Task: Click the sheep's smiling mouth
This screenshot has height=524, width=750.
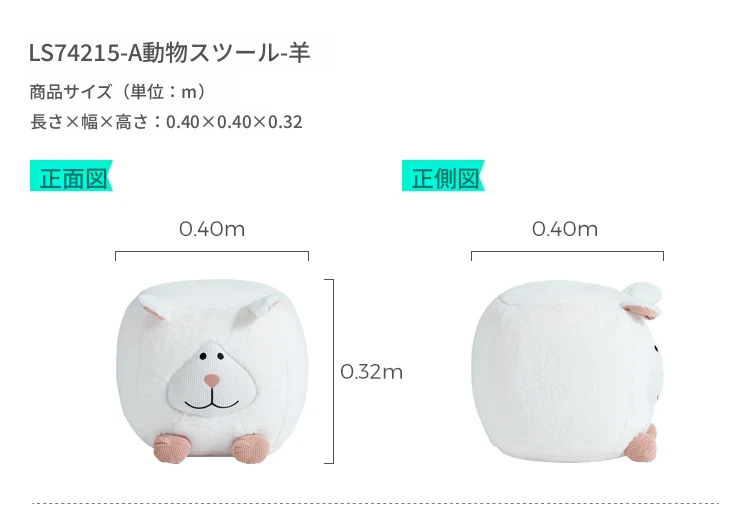Action: pyautogui.click(x=212, y=402)
